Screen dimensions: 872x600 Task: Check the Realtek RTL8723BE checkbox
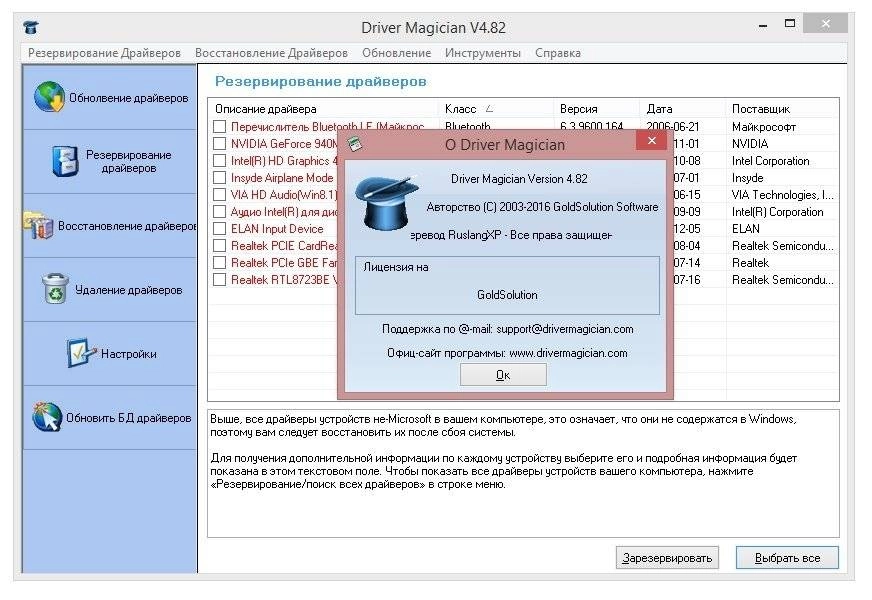220,280
